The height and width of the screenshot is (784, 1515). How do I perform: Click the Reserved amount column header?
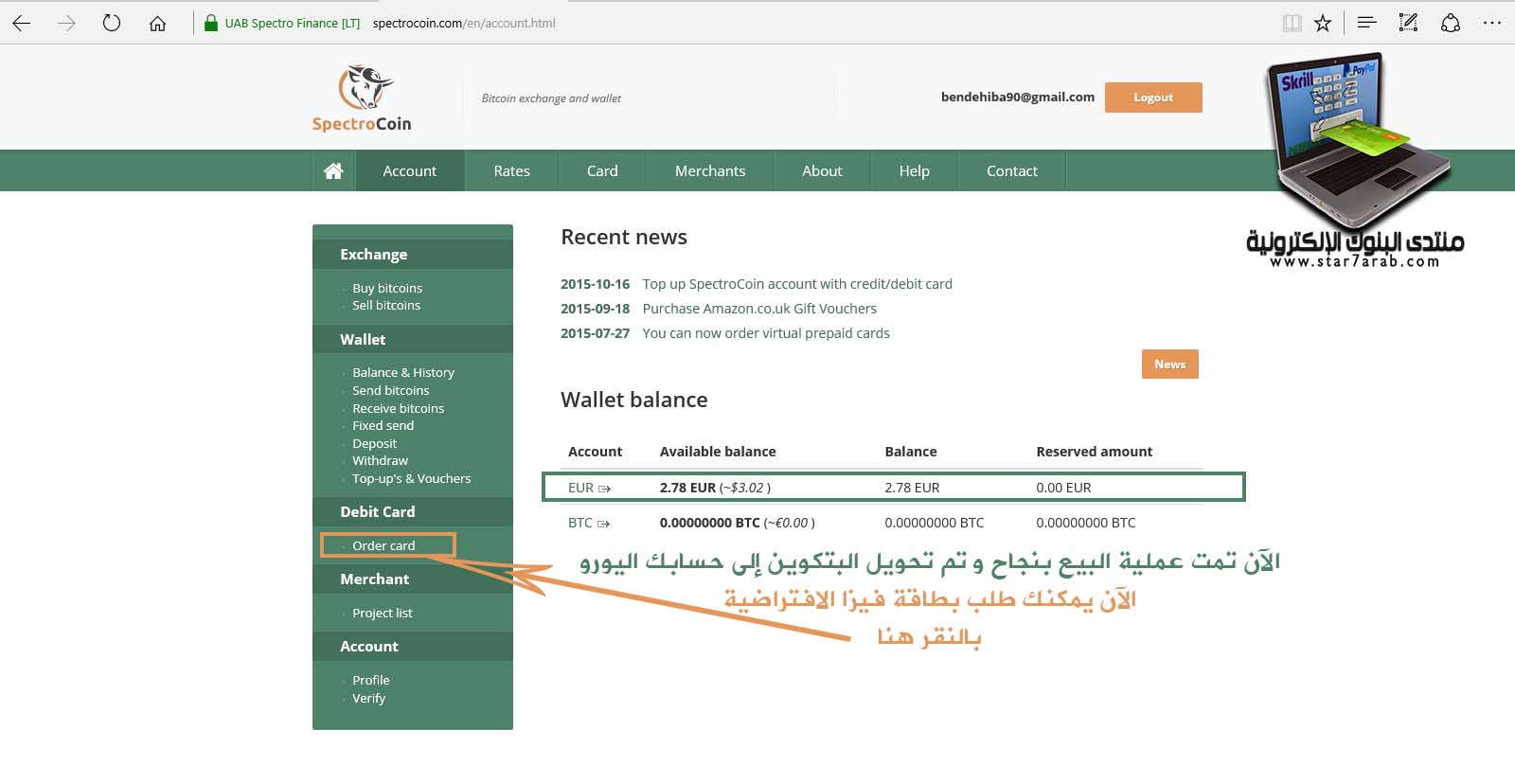(x=1095, y=452)
